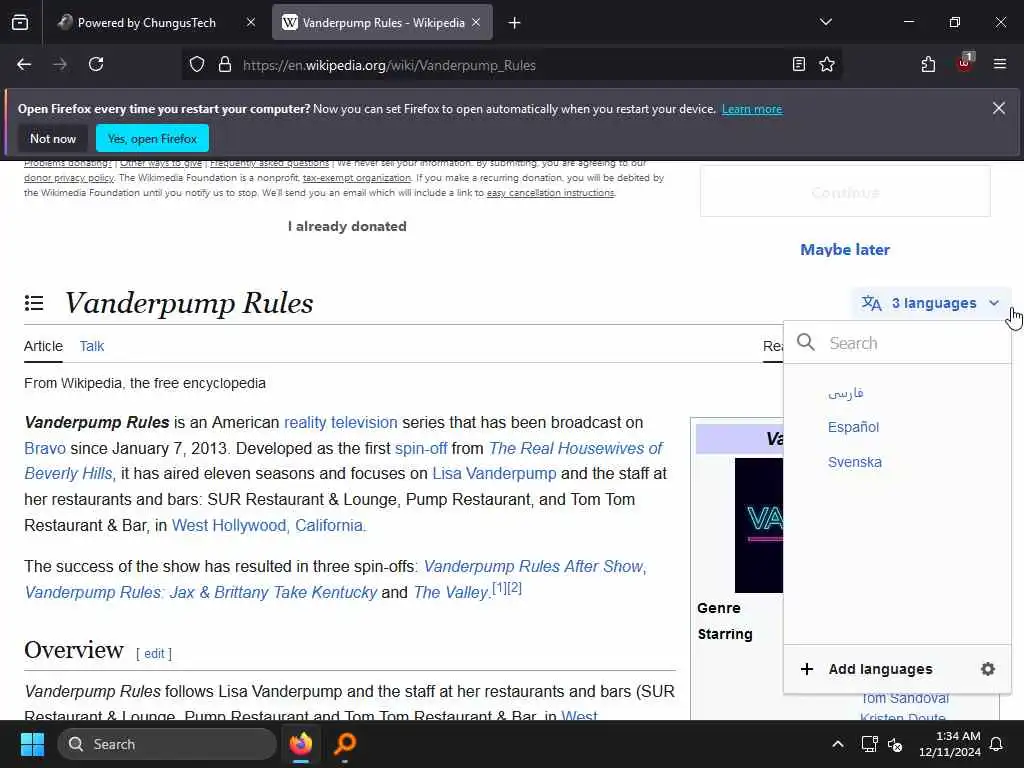
Task: Open the easy cancellation instructions link
Action: [551, 193]
